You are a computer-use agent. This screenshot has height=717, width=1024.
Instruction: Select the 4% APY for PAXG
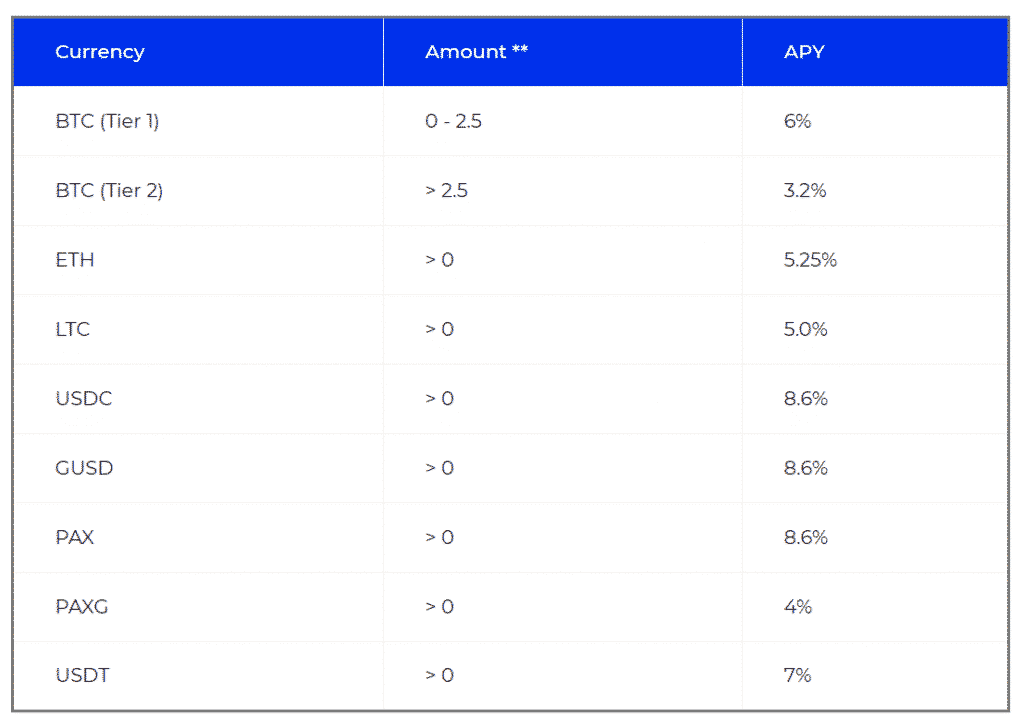[798, 606]
